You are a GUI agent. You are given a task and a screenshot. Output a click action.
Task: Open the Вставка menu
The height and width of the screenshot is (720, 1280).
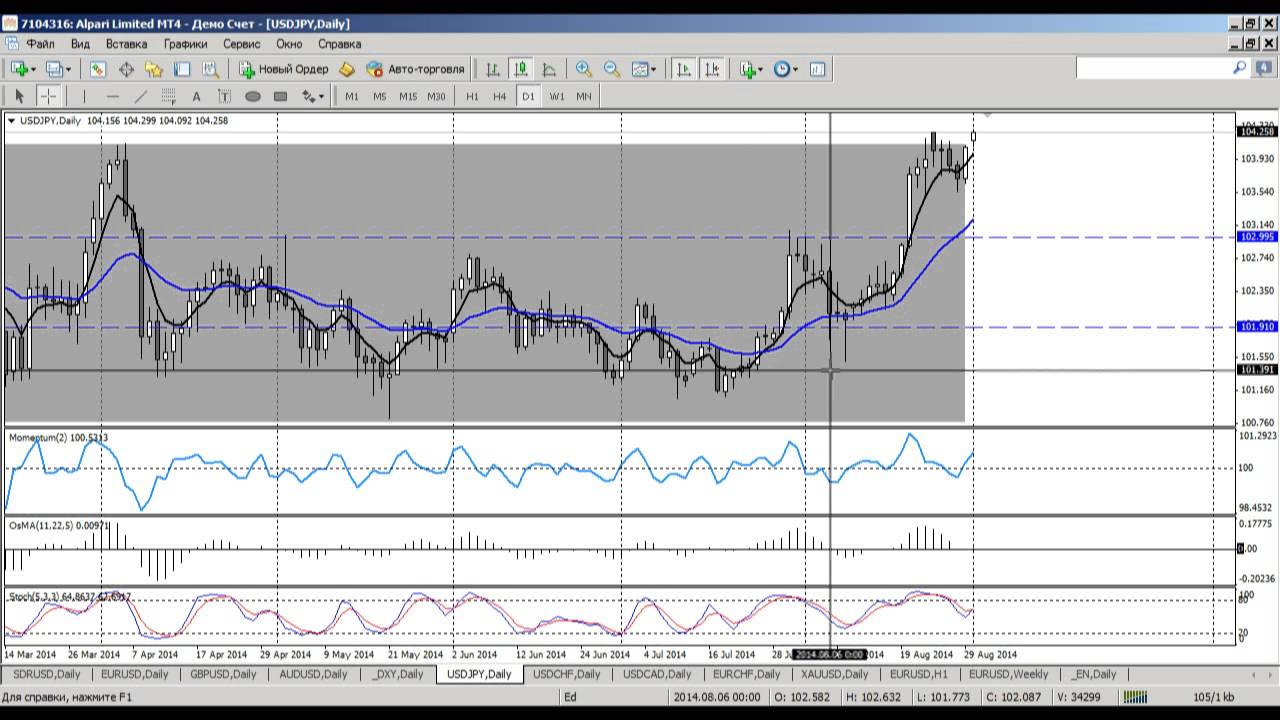[126, 44]
